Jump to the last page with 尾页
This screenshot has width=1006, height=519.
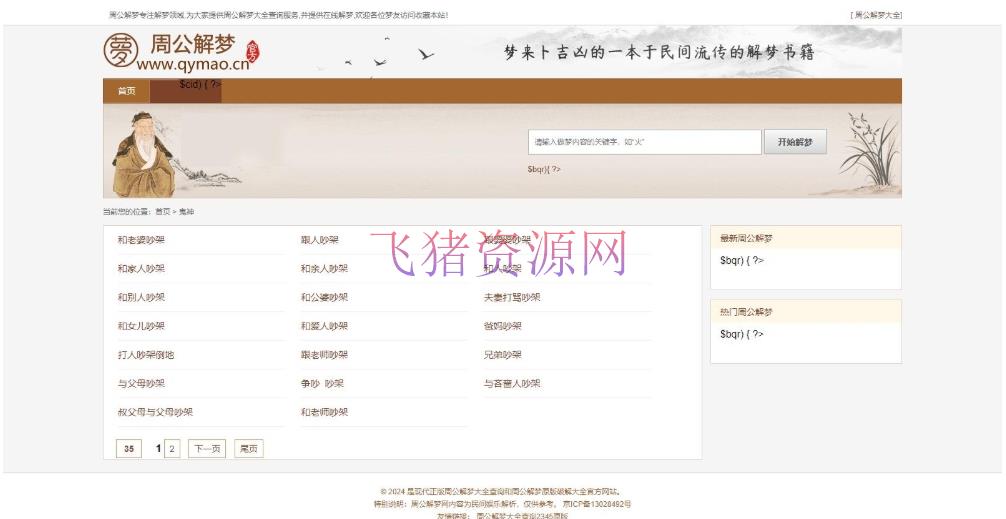(x=249, y=449)
